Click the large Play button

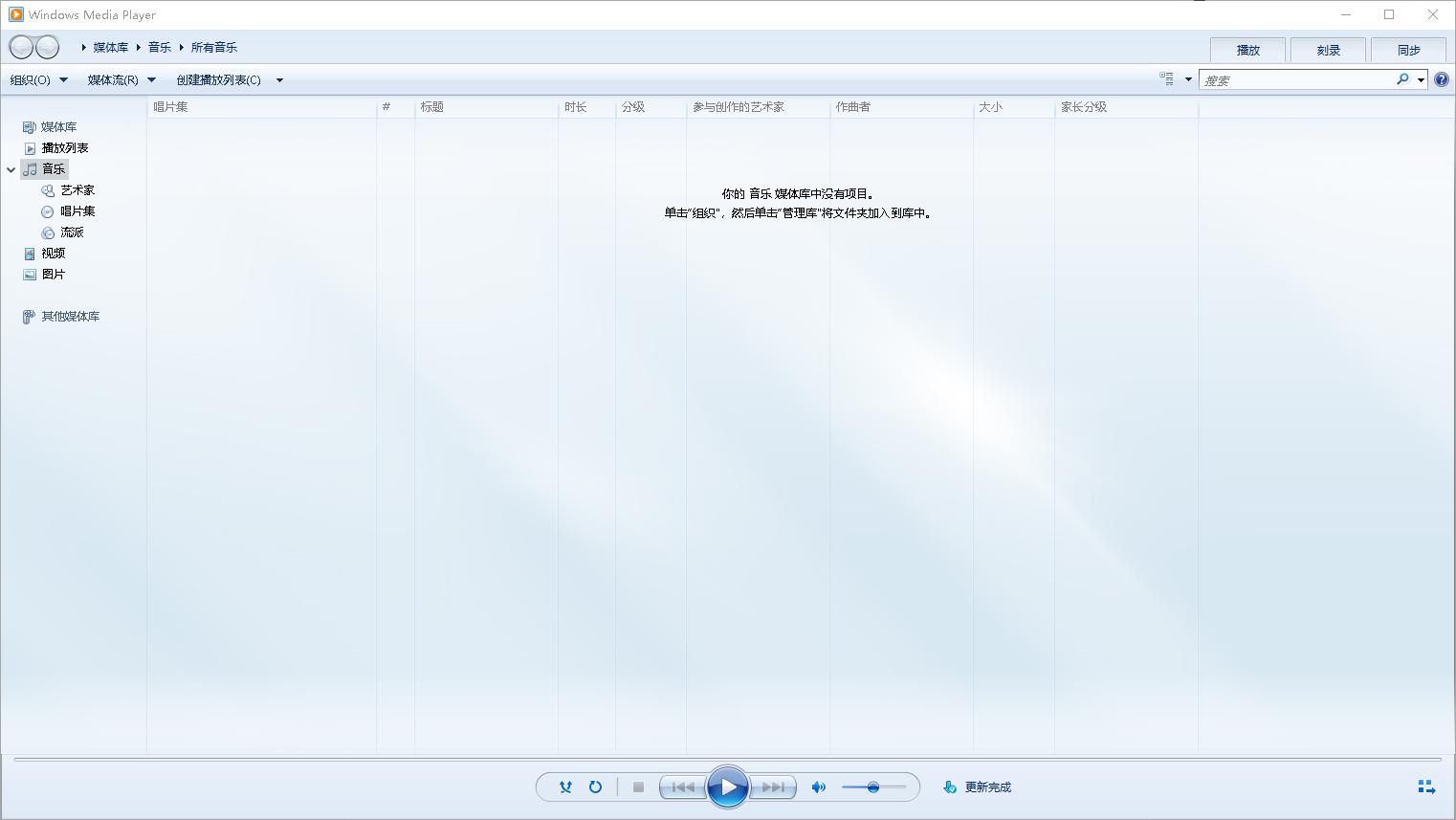[x=727, y=787]
